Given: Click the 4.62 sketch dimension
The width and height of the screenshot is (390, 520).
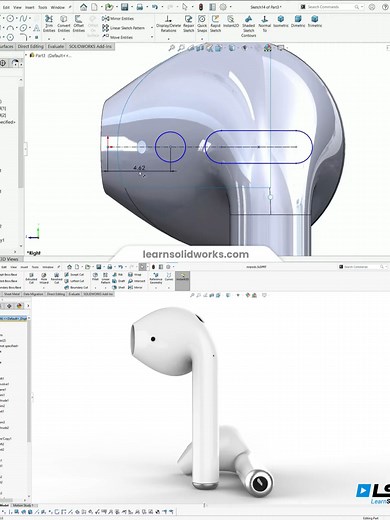Looking at the screenshot, I should point(139,168).
